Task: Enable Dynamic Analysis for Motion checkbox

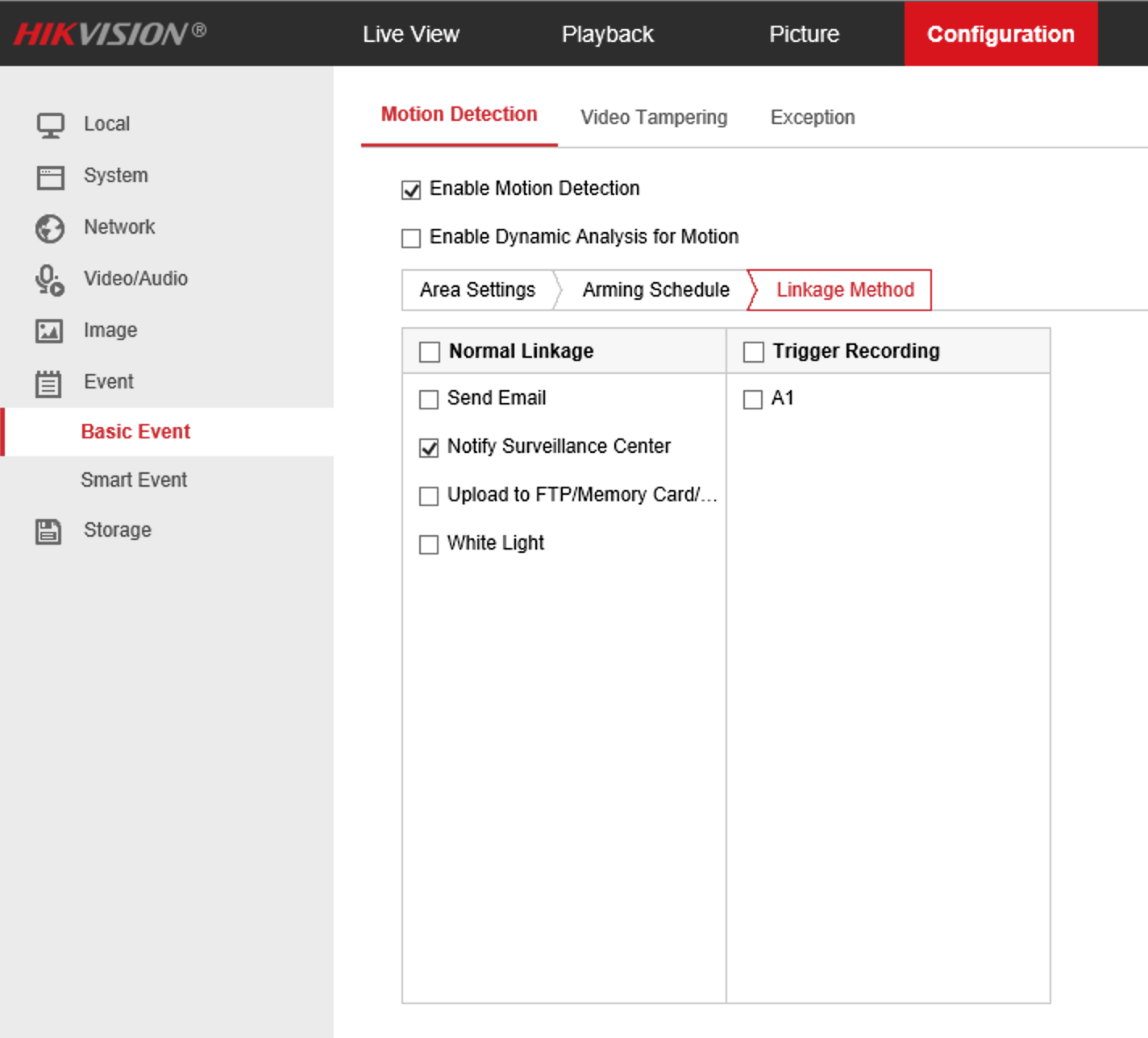Action: (411, 239)
